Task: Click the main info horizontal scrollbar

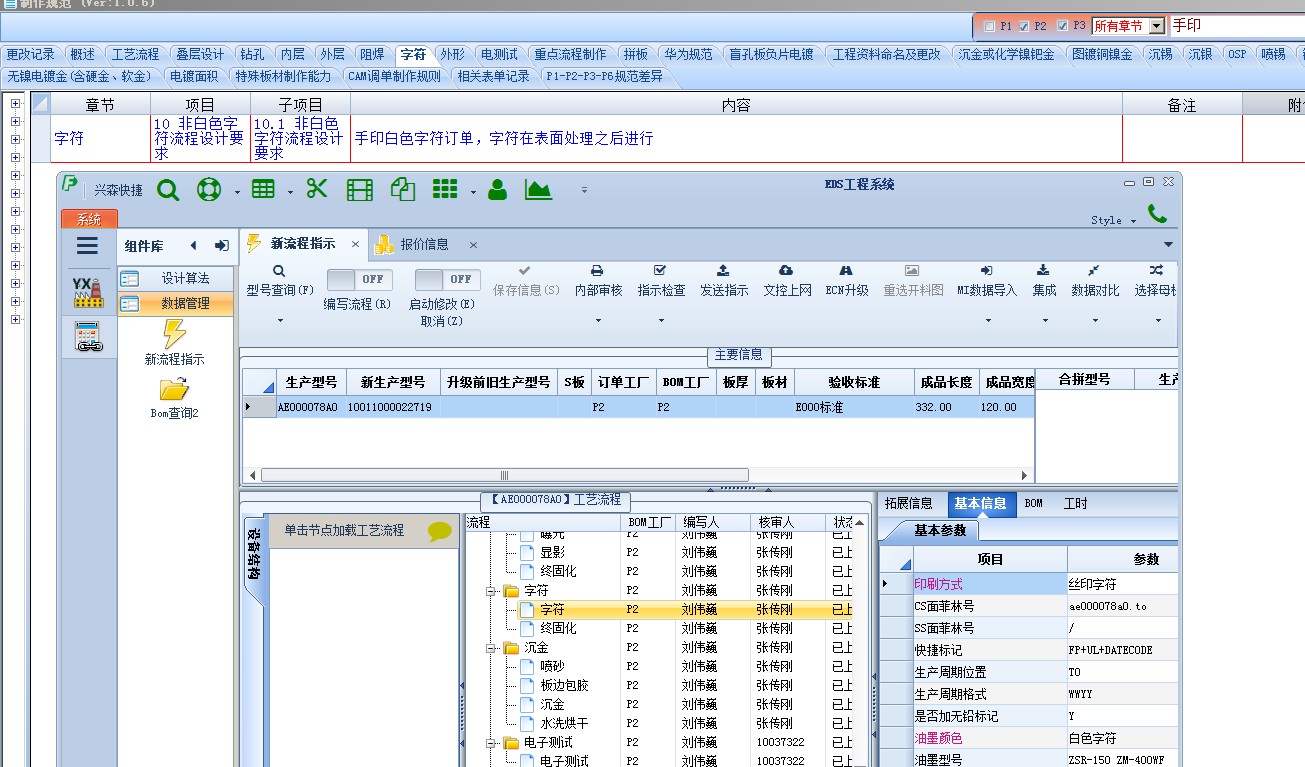Action: 505,475
